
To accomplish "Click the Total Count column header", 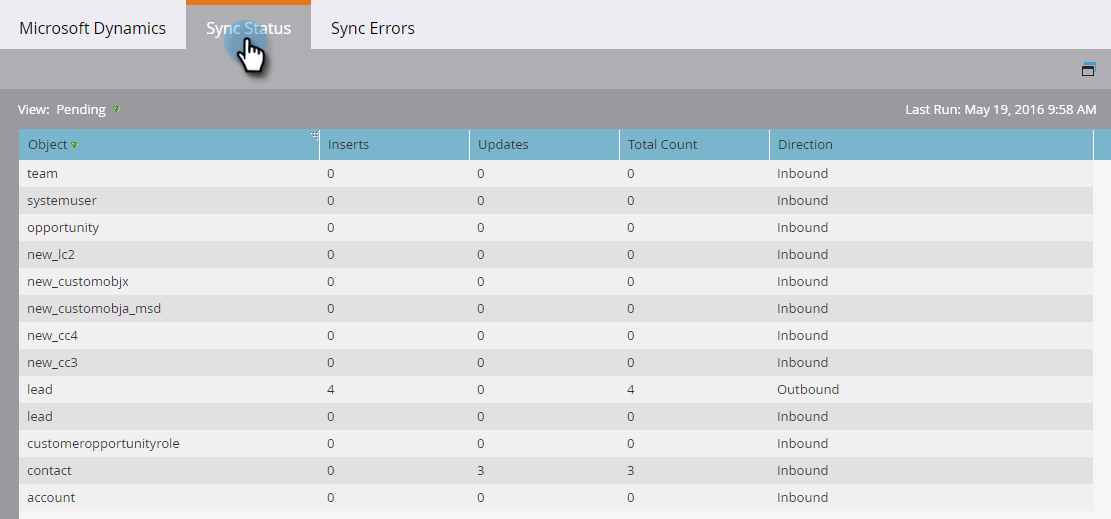I will (x=694, y=145).
